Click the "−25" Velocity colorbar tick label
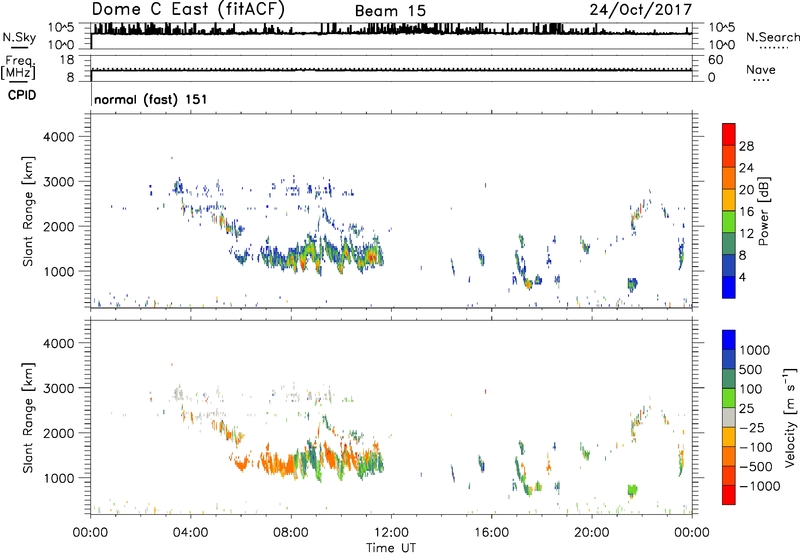The image size is (800, 554). coord(751,428)
